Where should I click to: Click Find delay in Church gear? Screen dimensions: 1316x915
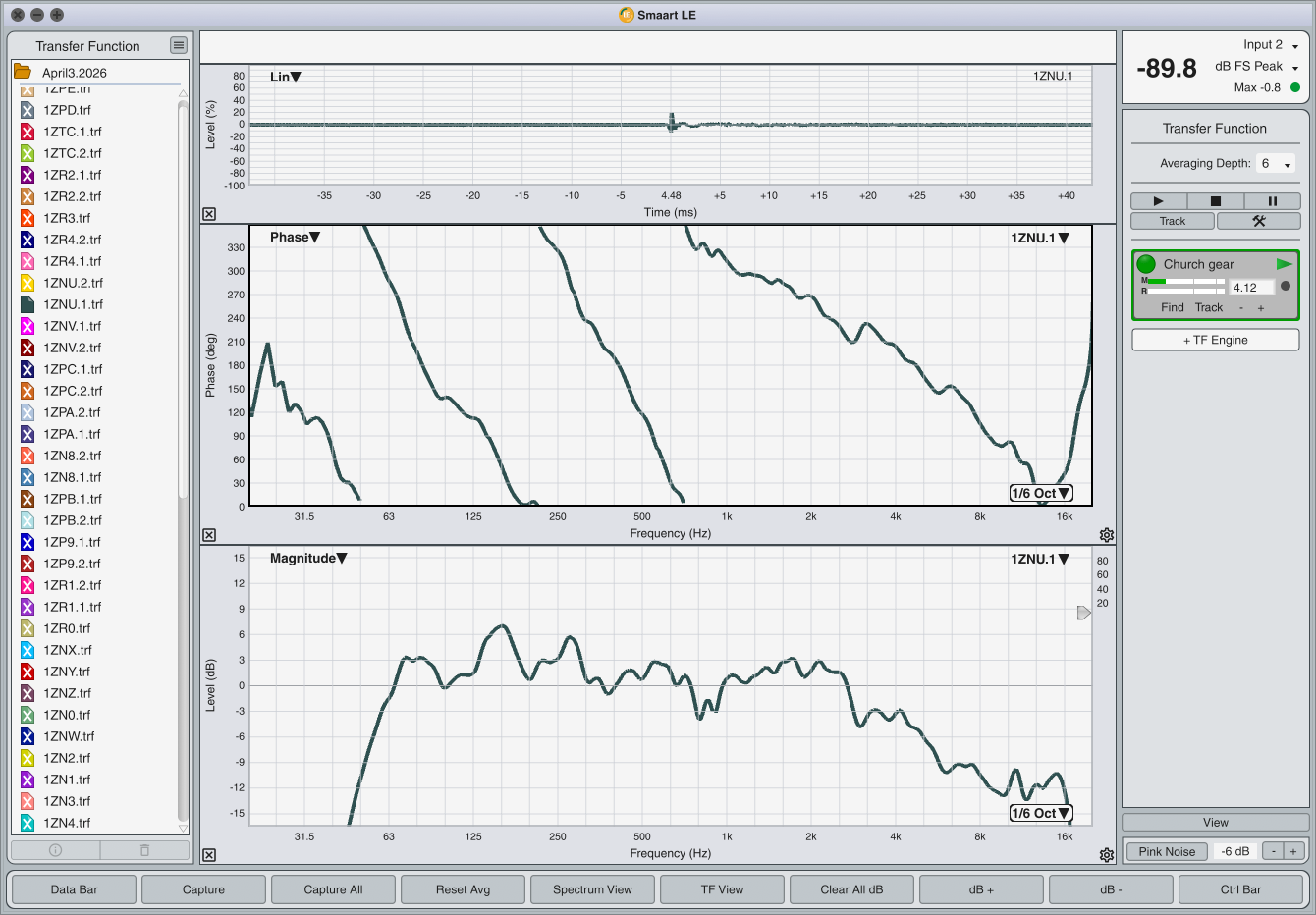(x=1173, y=307)
